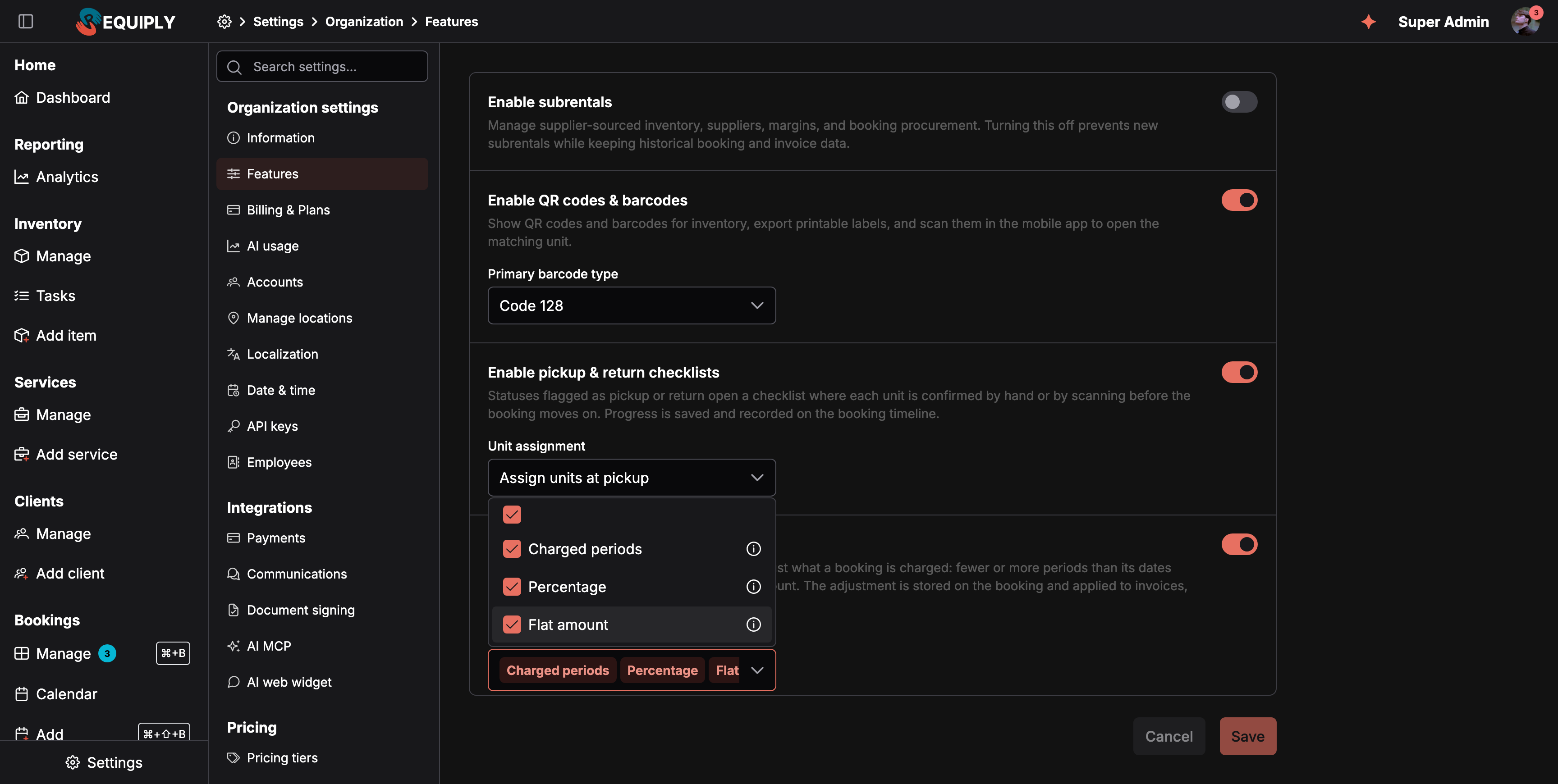
Task: Toggle the switch above the Save button
Action: pos(1239,544)
